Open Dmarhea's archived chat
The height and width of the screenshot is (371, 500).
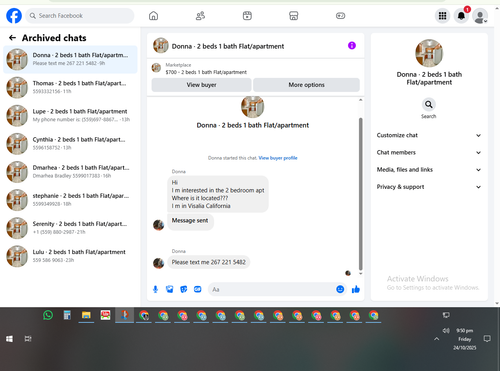tap(70, 172)
